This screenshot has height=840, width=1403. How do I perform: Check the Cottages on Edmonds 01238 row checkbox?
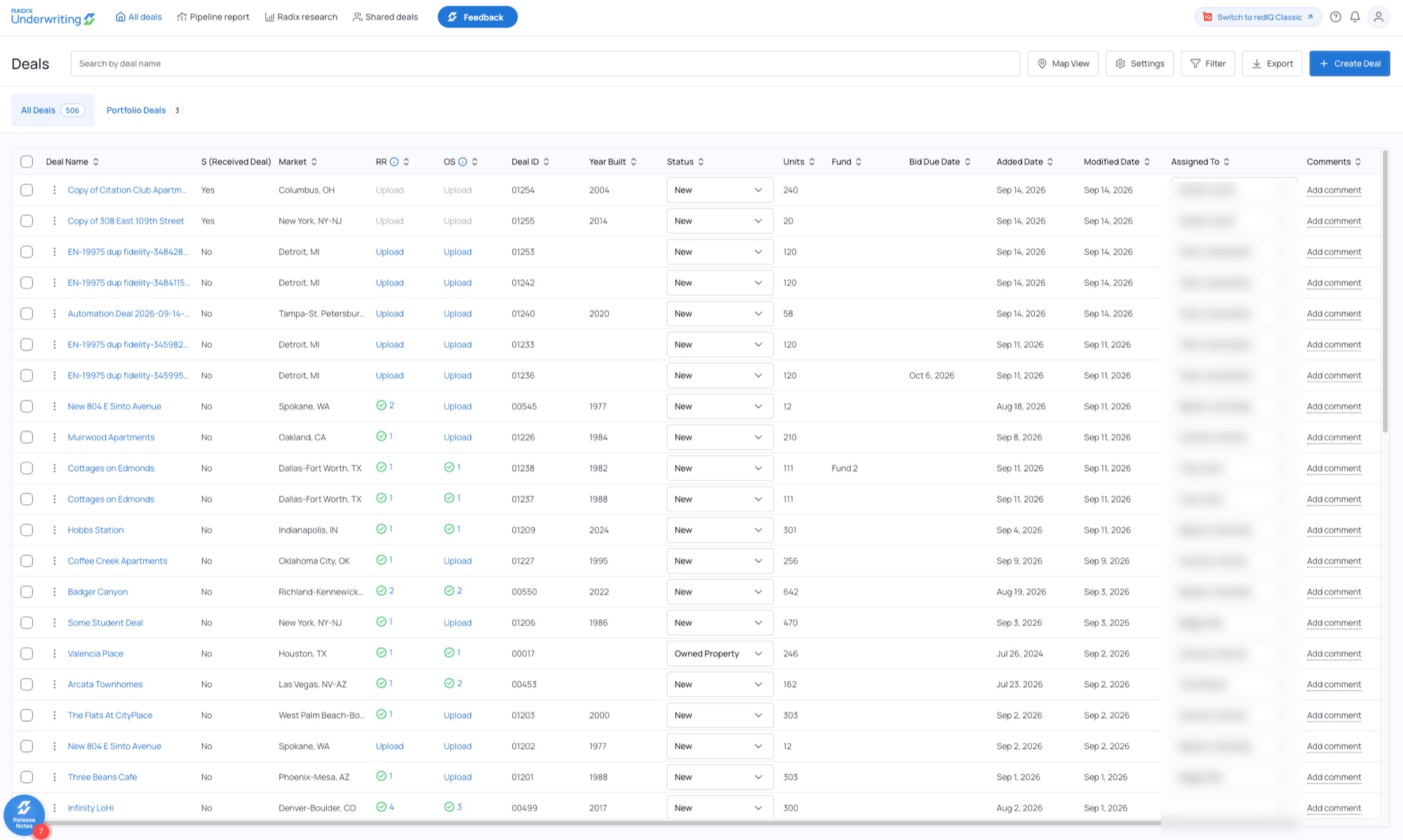point(27,468)
